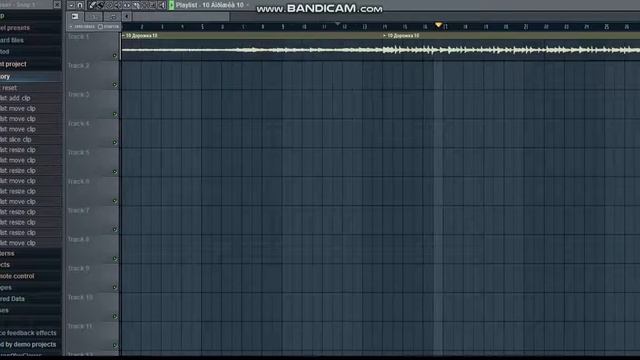
Task: Select the Track 10 header label
Action: [x=80, y=298]
